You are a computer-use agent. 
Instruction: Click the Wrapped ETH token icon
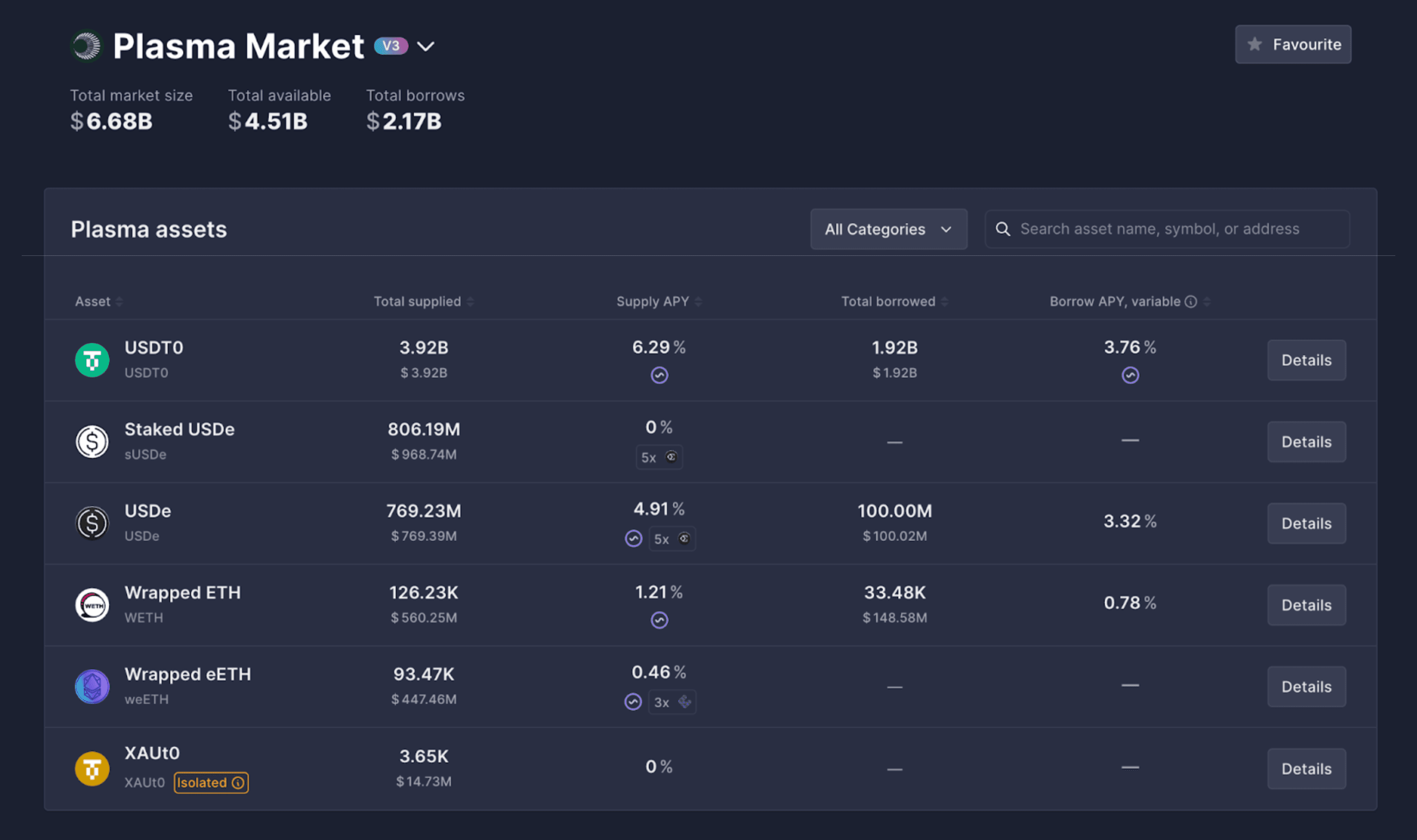coord(92,605)
